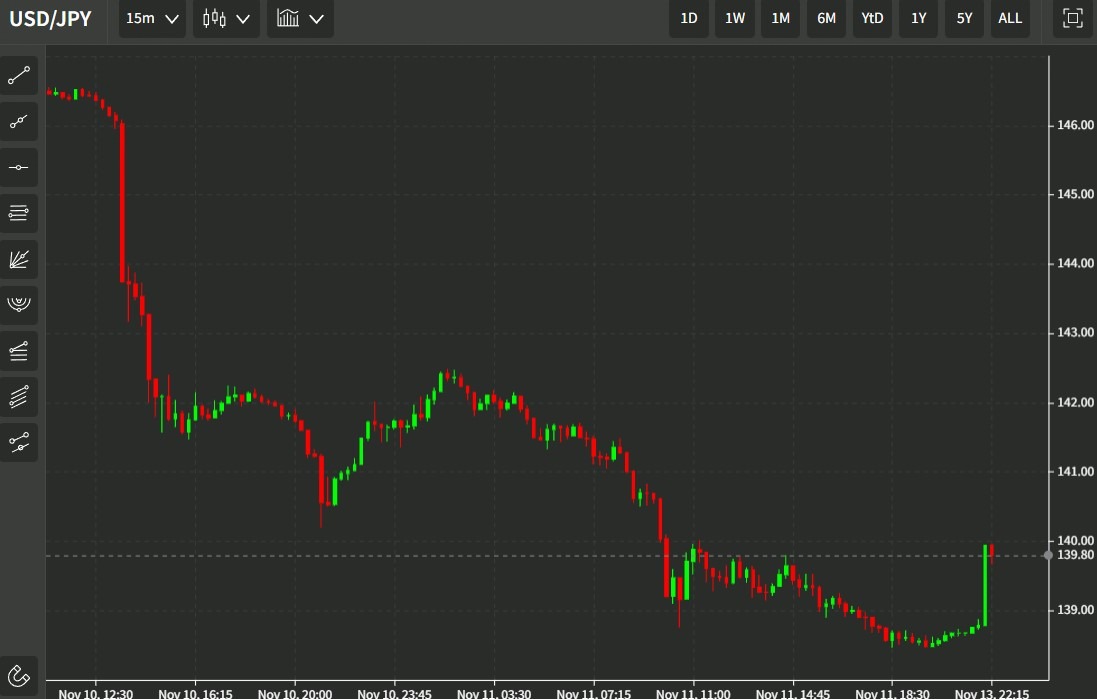Click the Nov 11, 07:15 time label
1097x699 pixels.
pyautogui.click(x=593, y=693)
